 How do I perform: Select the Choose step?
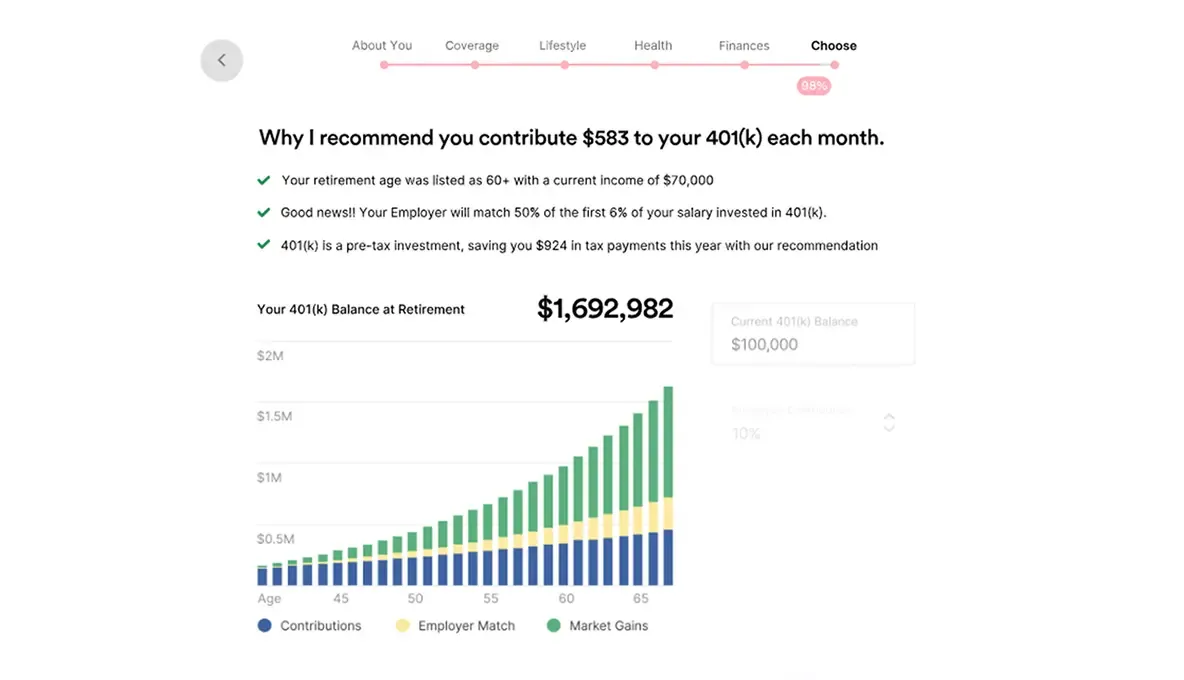pyautogui.click(x=834, y=46)
